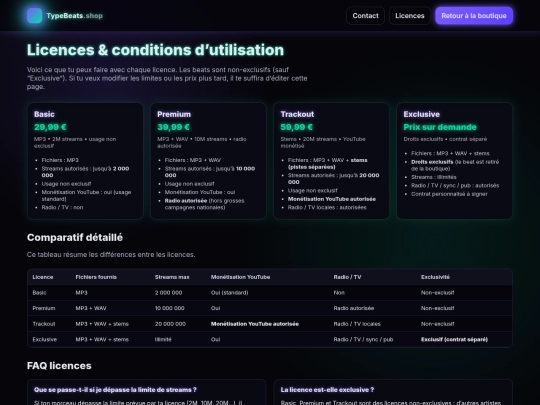The width and height of the screenshot is (540, 405).
Task: Click the Oui (standard) cell
Action: pos(229,293)
